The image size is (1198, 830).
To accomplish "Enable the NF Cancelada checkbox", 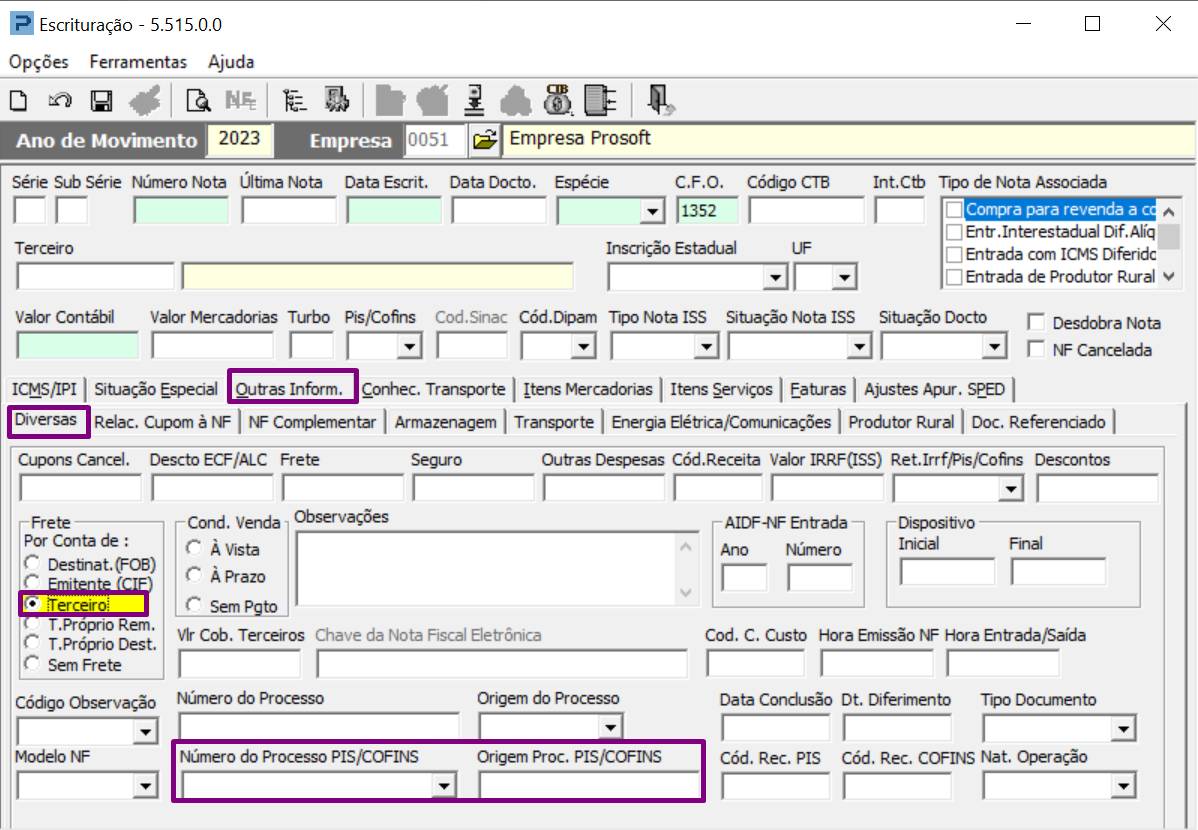I will pos(1036,350).
